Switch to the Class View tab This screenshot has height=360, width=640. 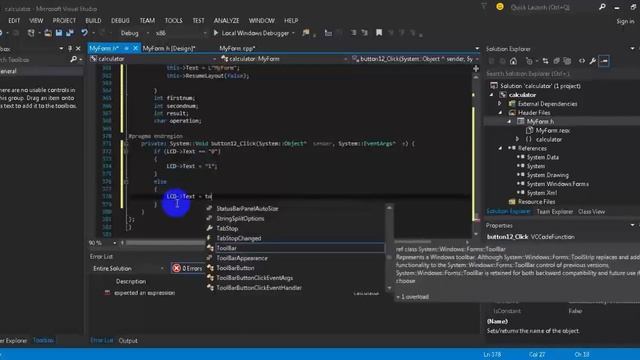(x=591, y=211)
